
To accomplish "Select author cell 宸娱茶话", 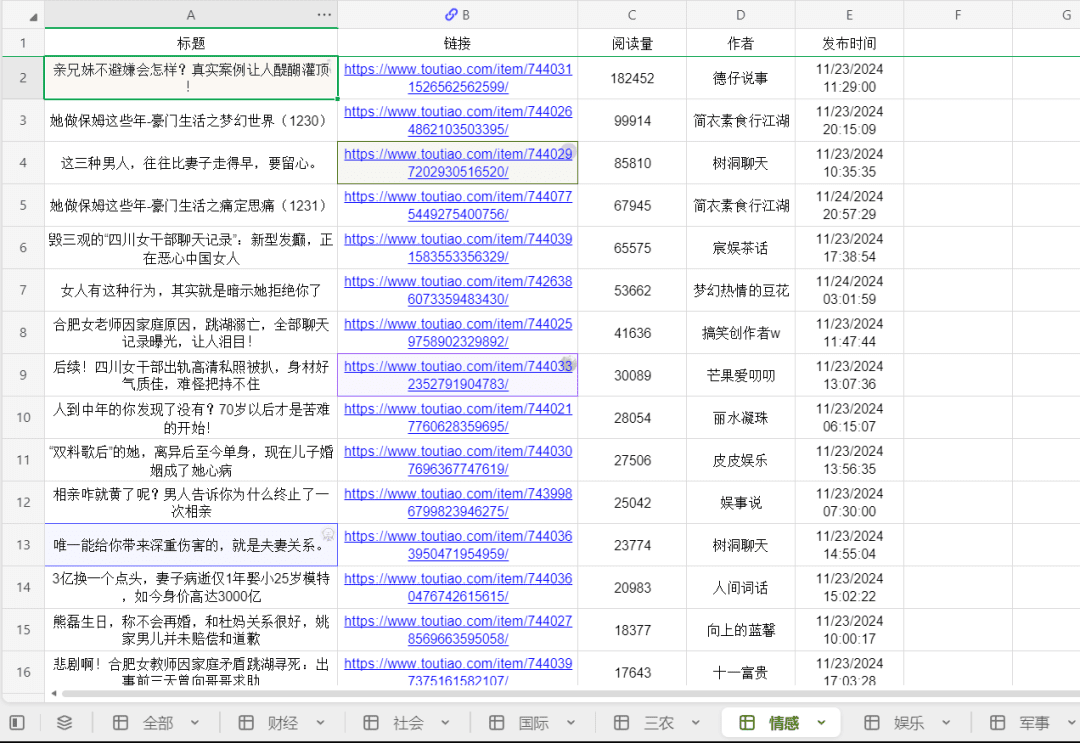I will (740, 248).
